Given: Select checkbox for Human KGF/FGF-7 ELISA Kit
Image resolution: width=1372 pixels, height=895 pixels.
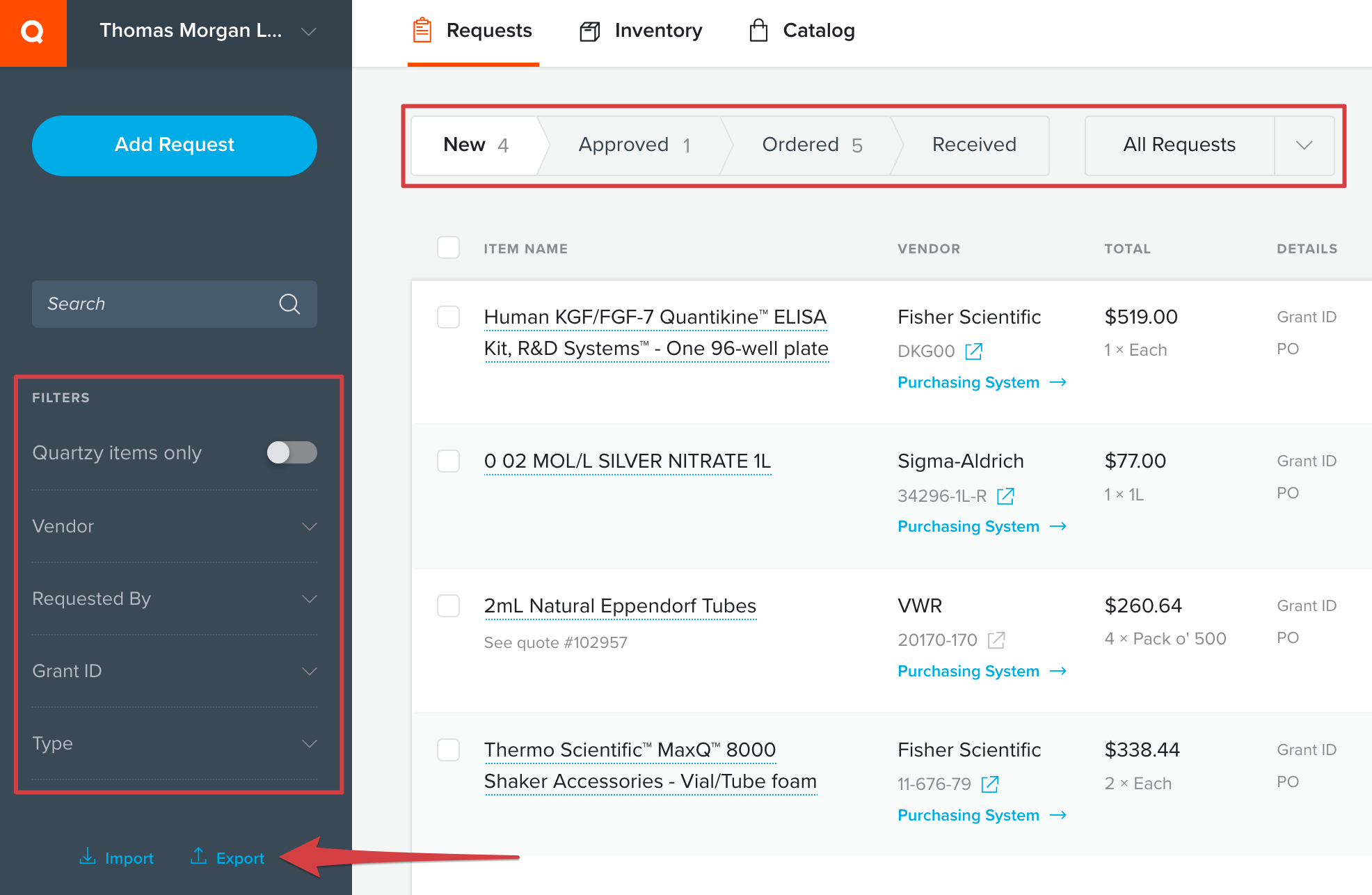Looking at the screenshot, I should [x=449, y=317].
